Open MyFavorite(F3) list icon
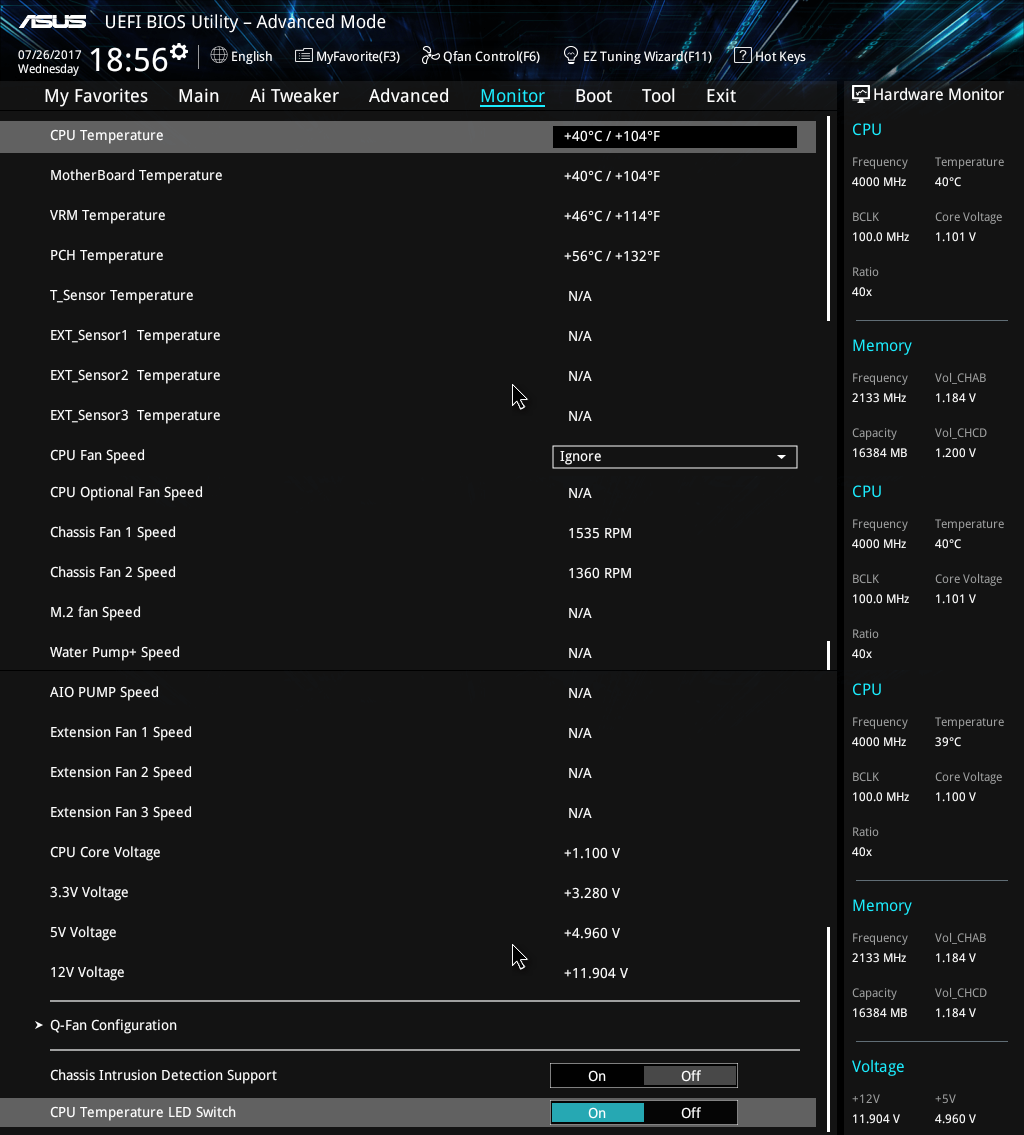The width and height of the screenshot is (1024, 1135). (x=303, y=56)
